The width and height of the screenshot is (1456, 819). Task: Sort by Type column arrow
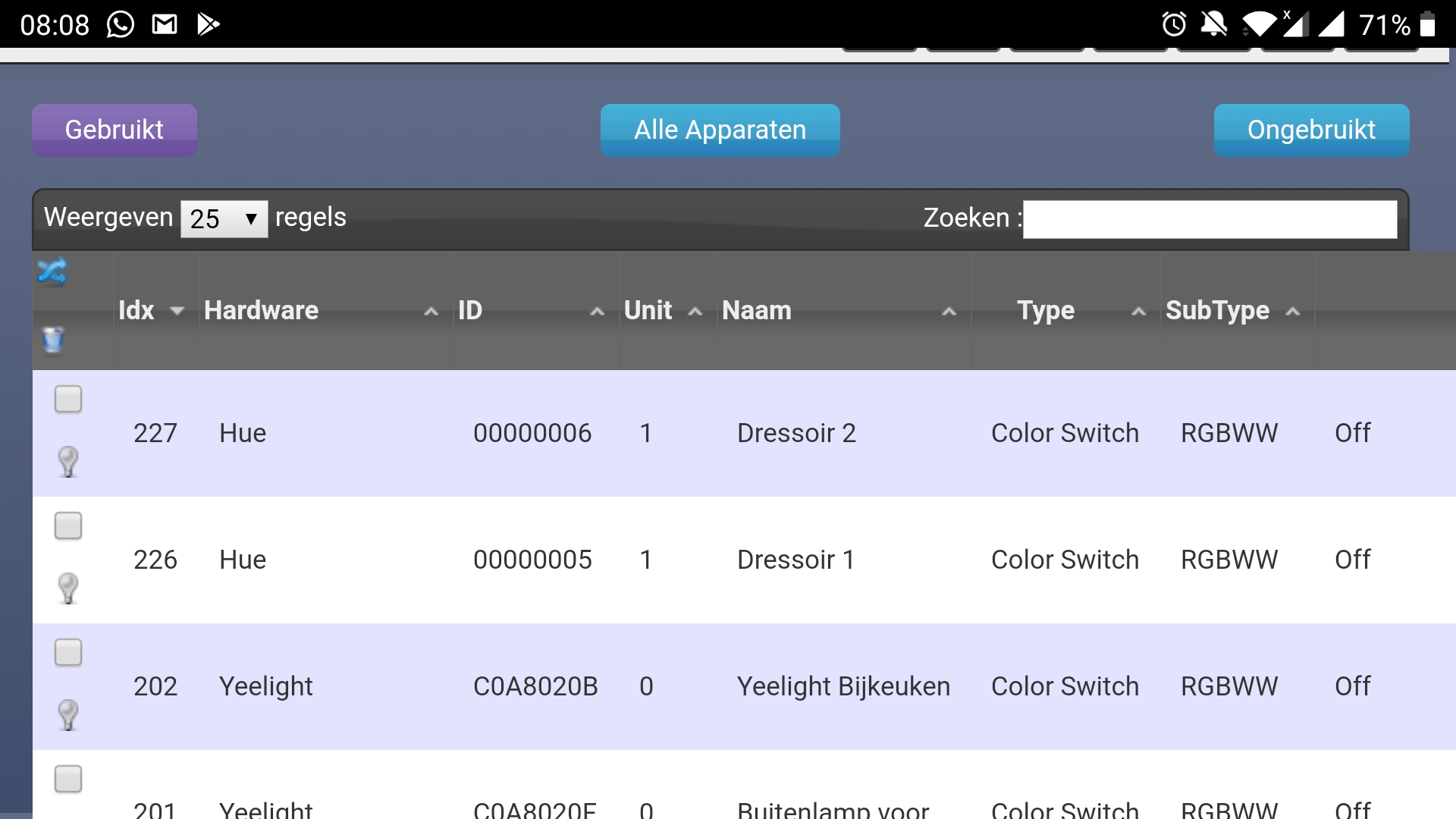click(1138, 311)
